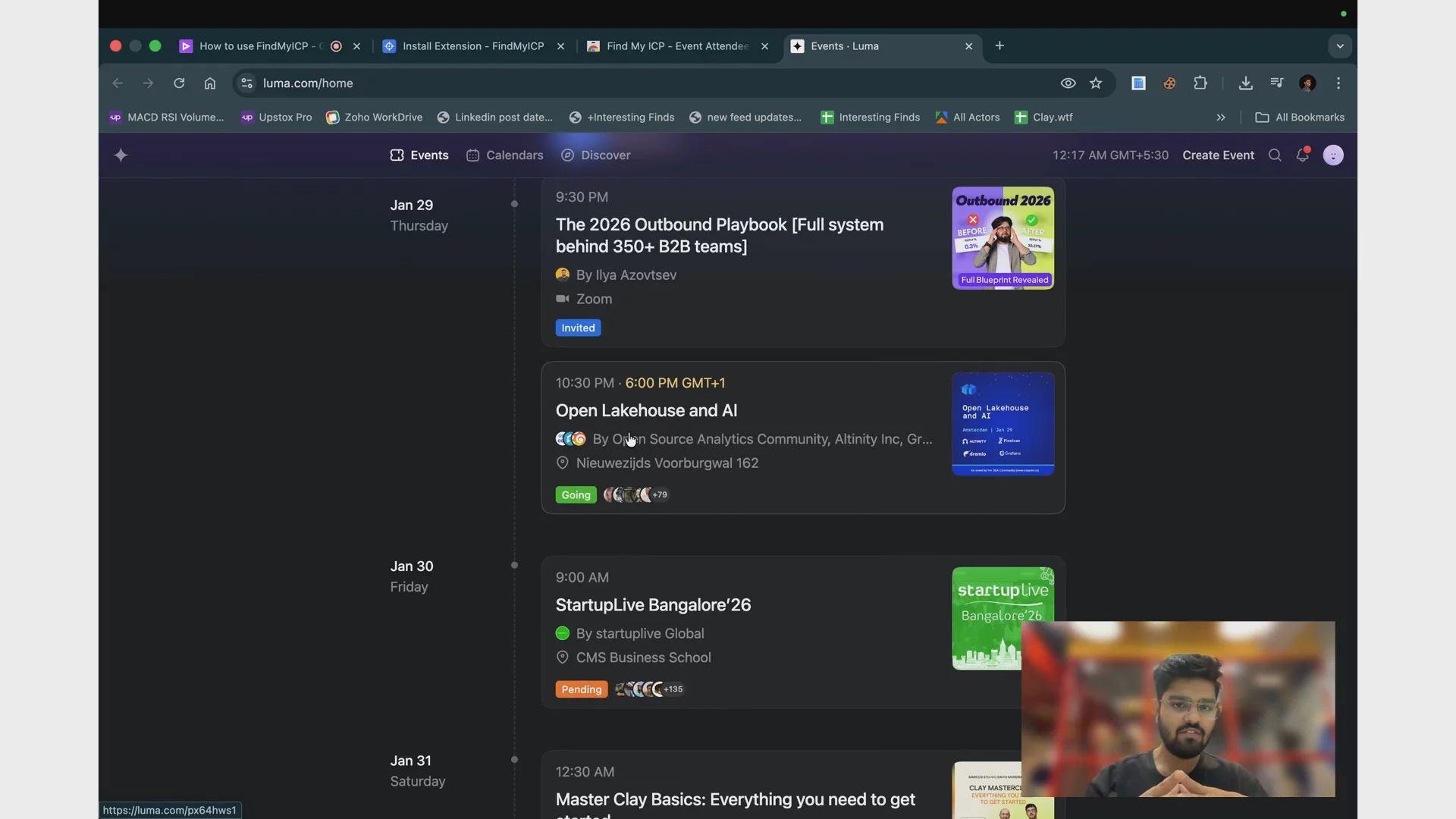Viewport: 1456px width, 819px height.
Task: Open the tab search dropdown arrow
Action: 1340,46
